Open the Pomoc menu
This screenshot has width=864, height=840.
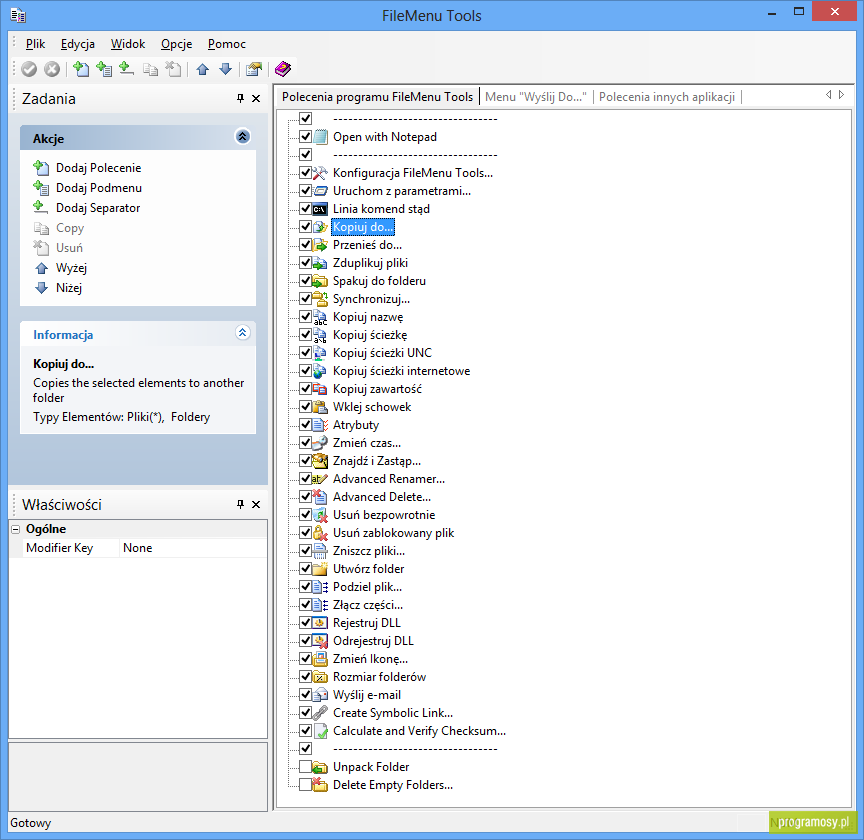(x=226, y=44)
